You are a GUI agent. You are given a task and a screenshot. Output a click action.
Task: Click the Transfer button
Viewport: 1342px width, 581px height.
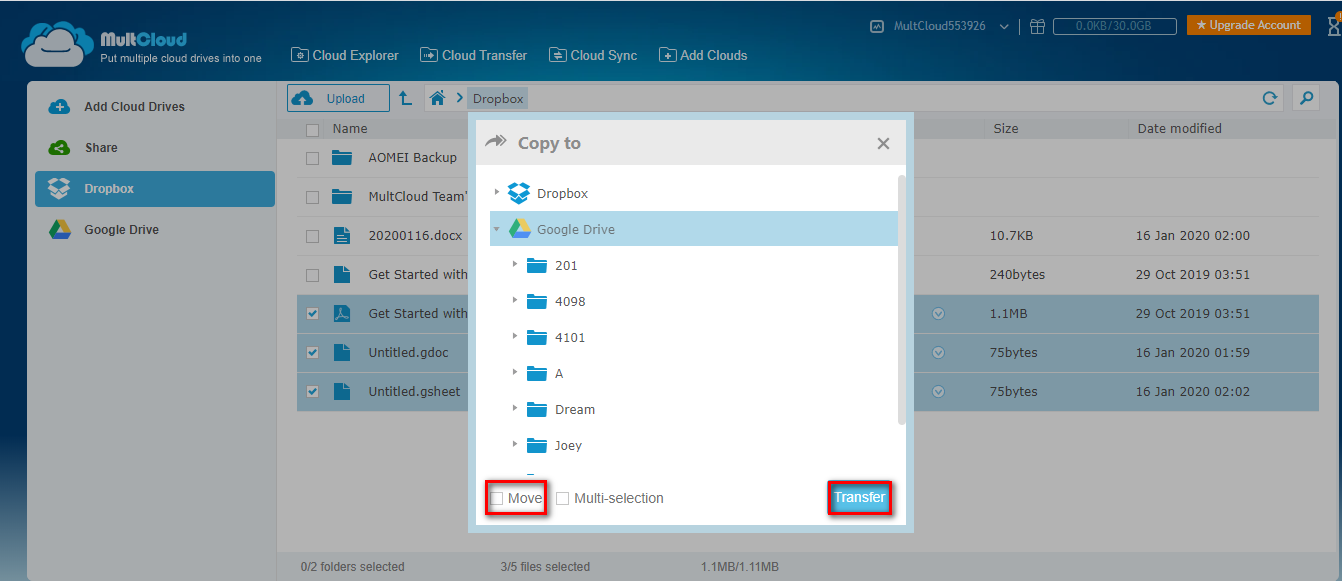tap(860, 497)
